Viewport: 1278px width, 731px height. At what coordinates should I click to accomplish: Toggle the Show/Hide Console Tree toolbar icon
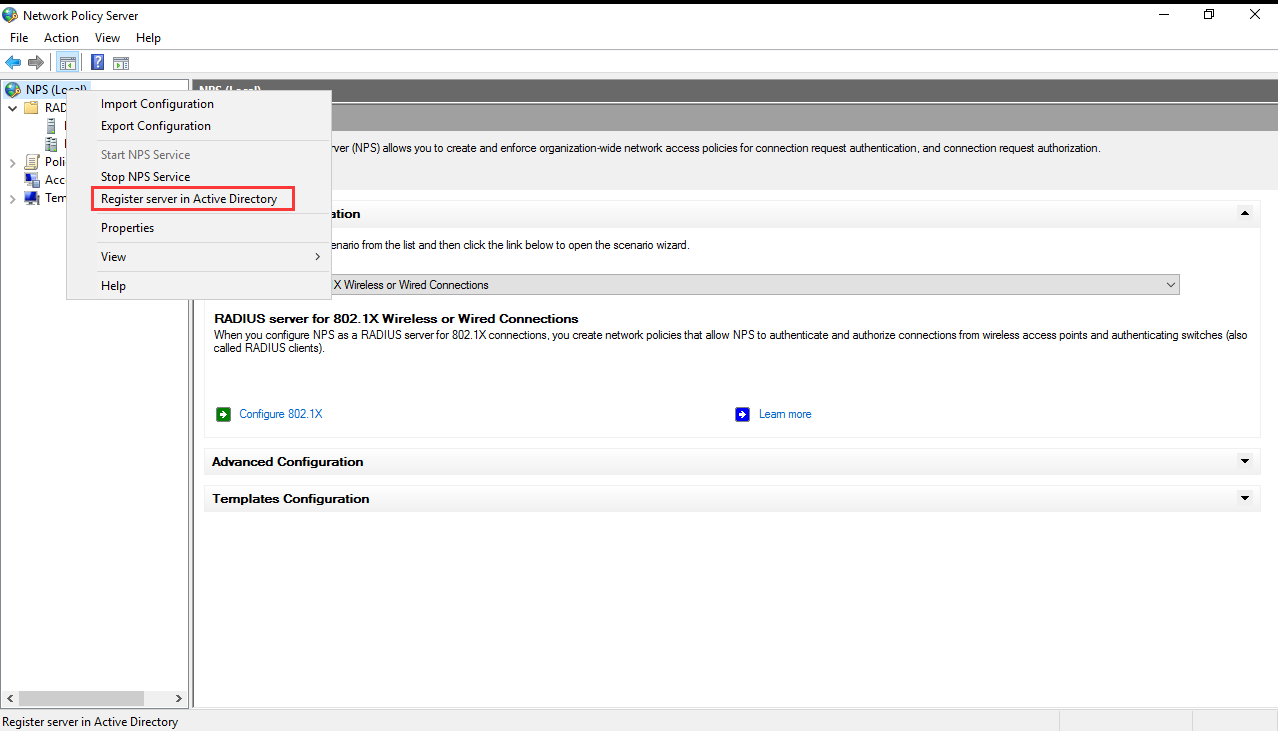click(67, 62)
